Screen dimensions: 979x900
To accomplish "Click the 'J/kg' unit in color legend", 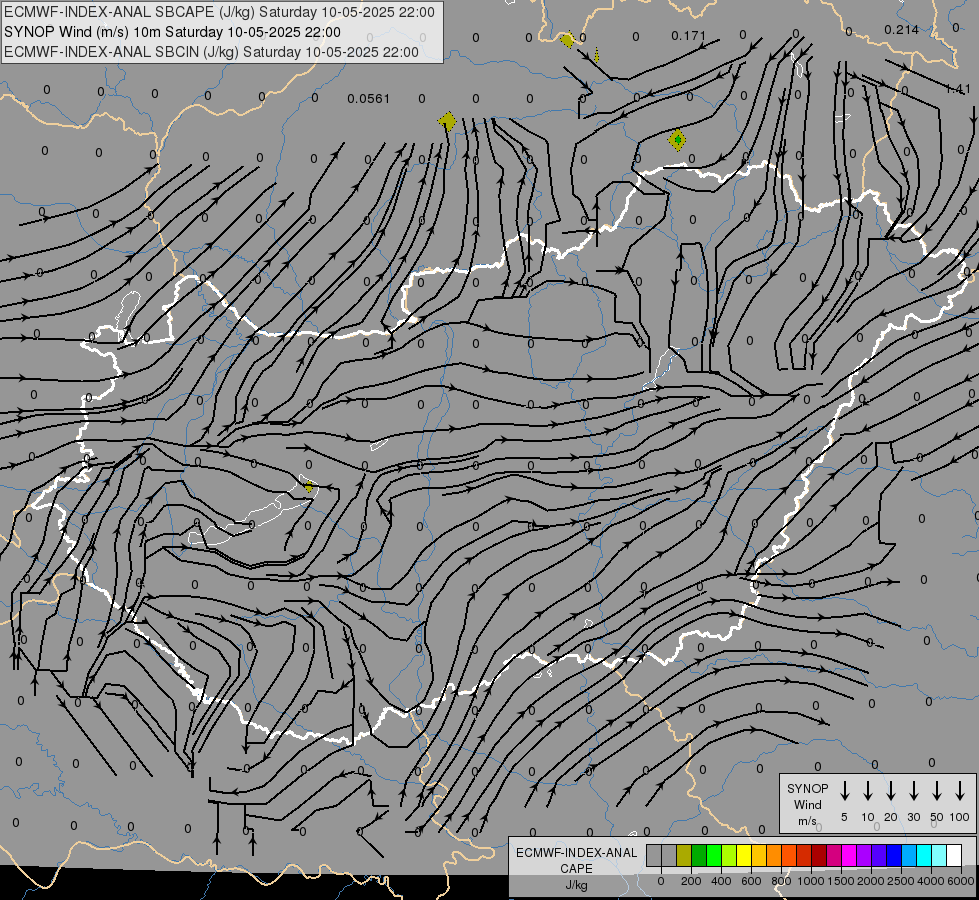I will point(576,885).
